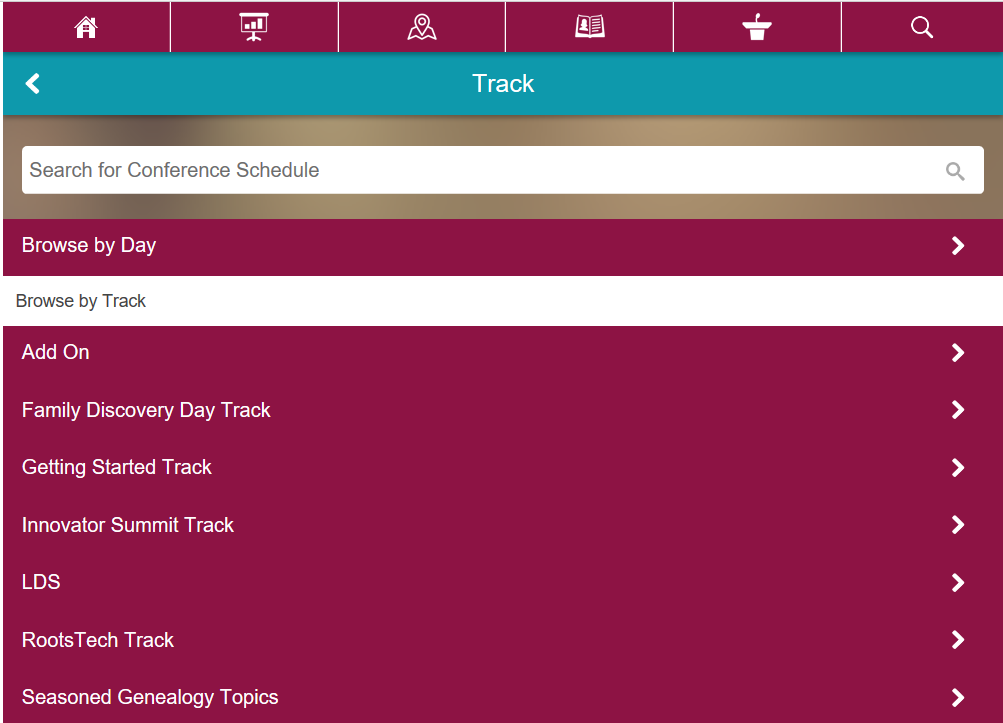Expand the Family Discovery Day Track chevron
The width and height of the screenshot is (1003, 723).
tap(958, 409)
